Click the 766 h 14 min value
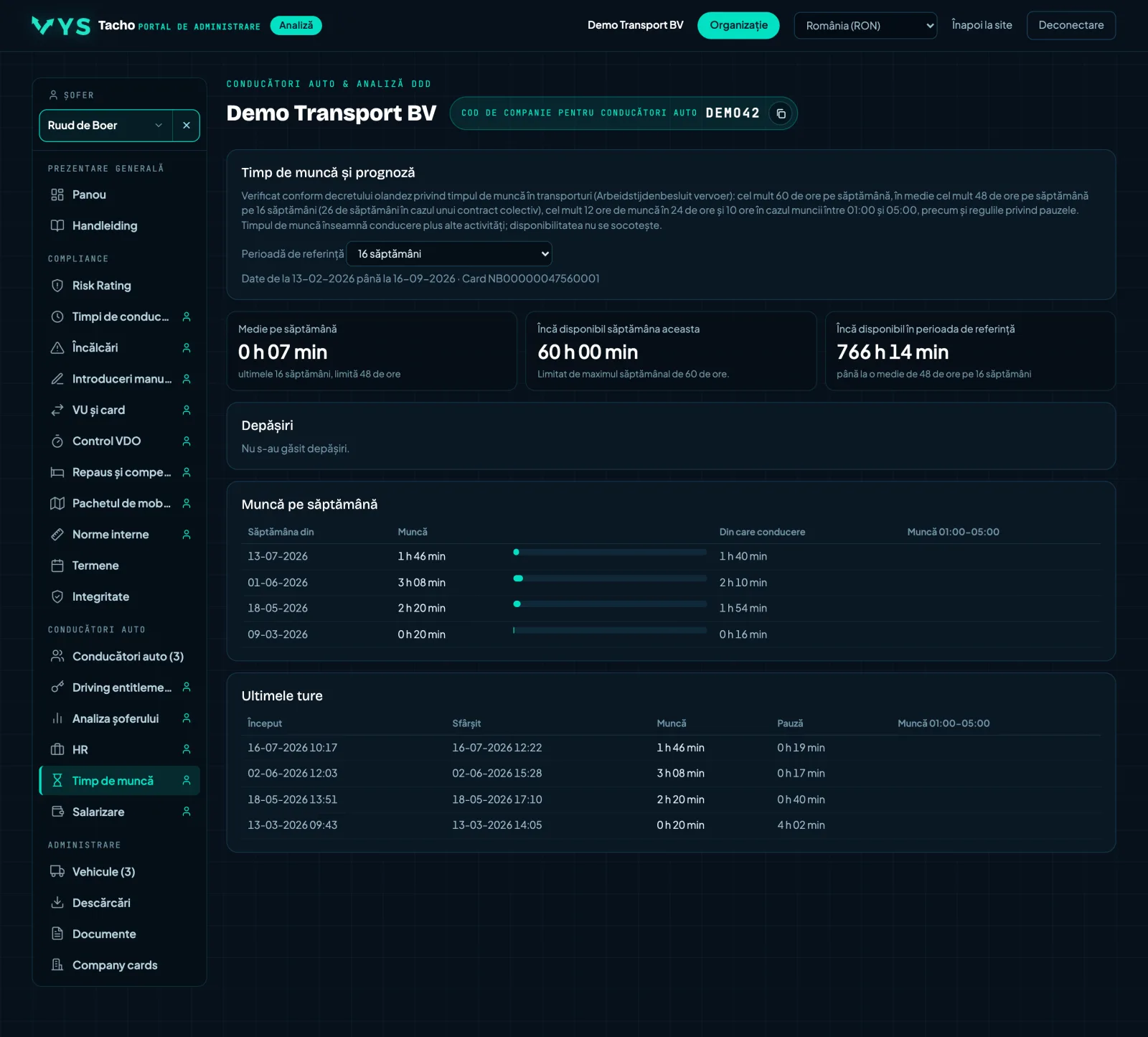 tap(893, 352)
